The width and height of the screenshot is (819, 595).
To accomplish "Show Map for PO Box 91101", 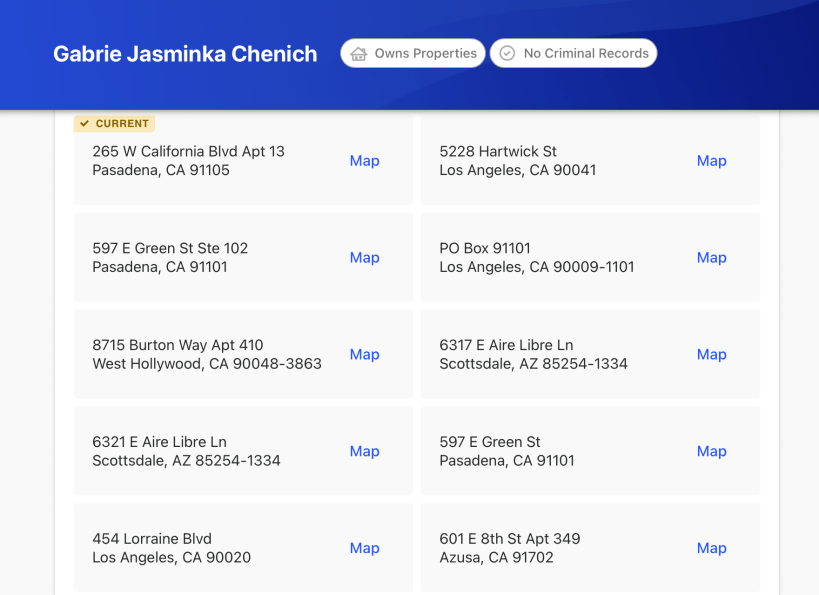I will coord(711,258).
